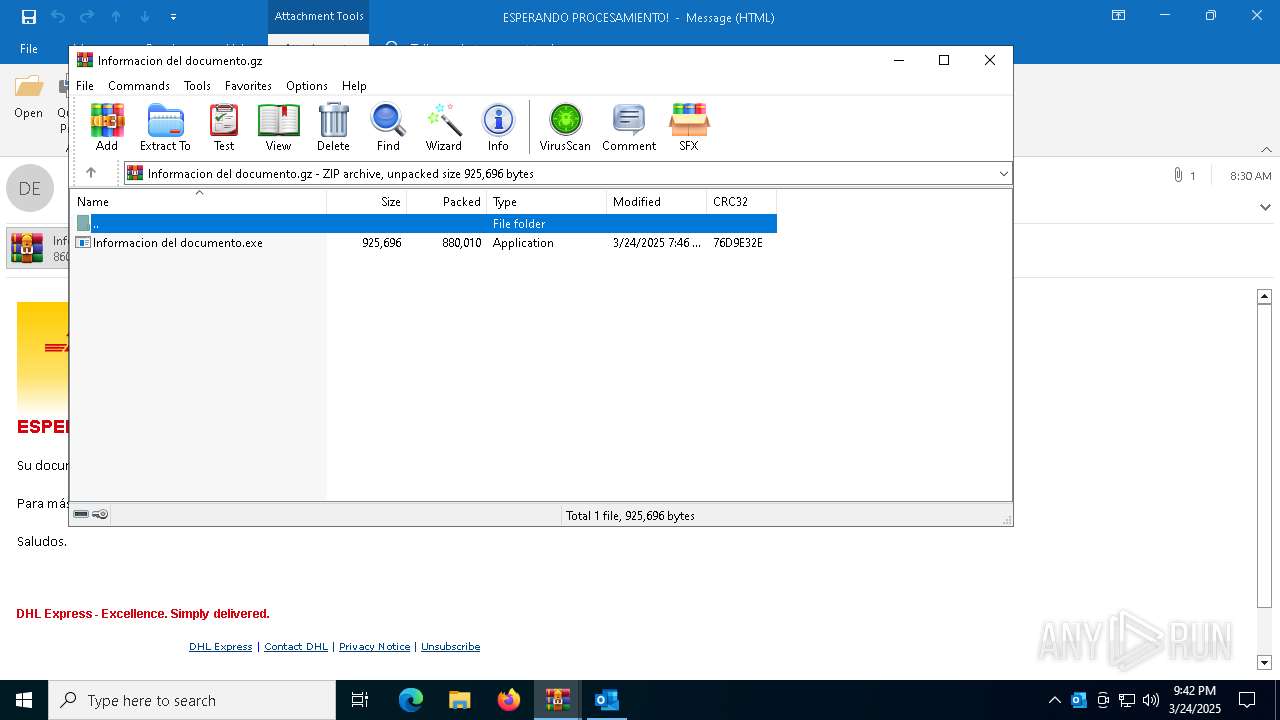Click the Unsubscribe link
Viewport: 1280px width, 720px height.
(450, 646)
